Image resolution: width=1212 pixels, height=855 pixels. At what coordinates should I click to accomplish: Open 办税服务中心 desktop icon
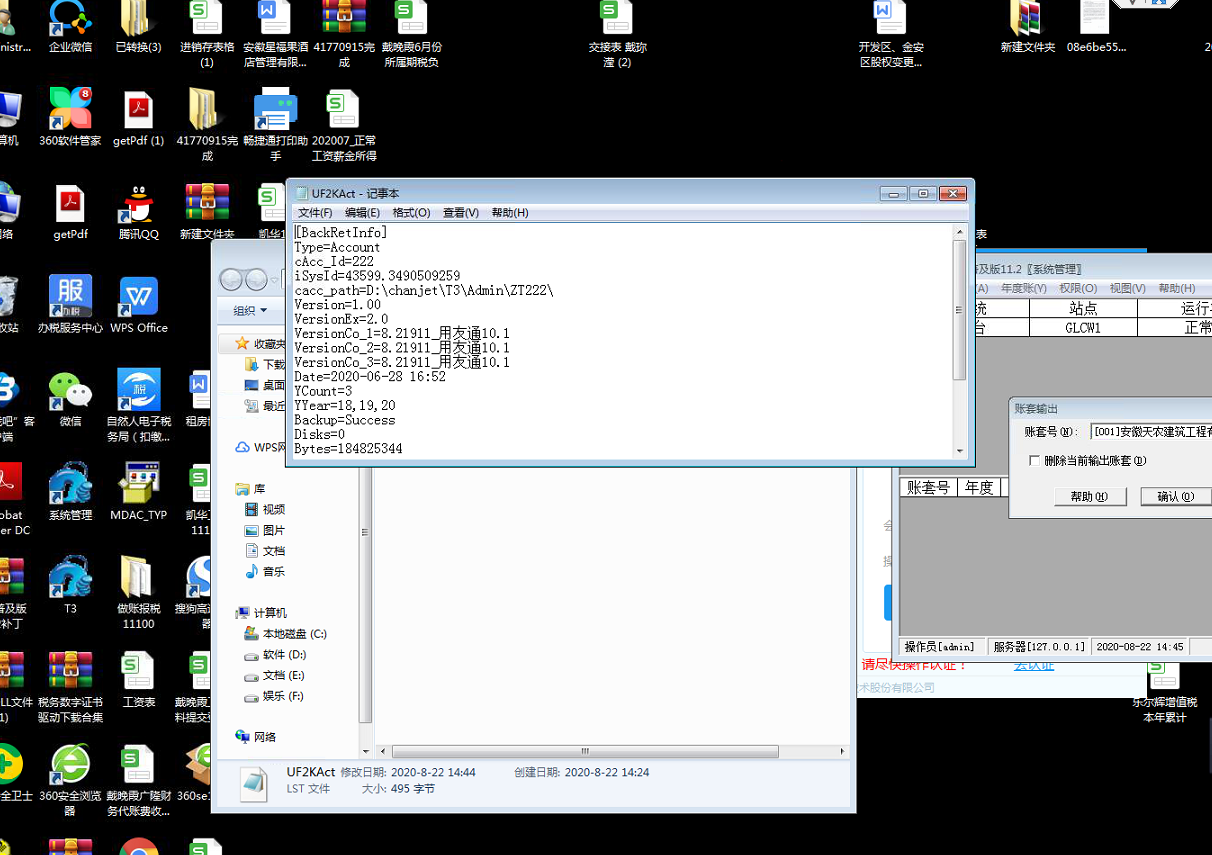pyautogui.click(x=70, y=304)
